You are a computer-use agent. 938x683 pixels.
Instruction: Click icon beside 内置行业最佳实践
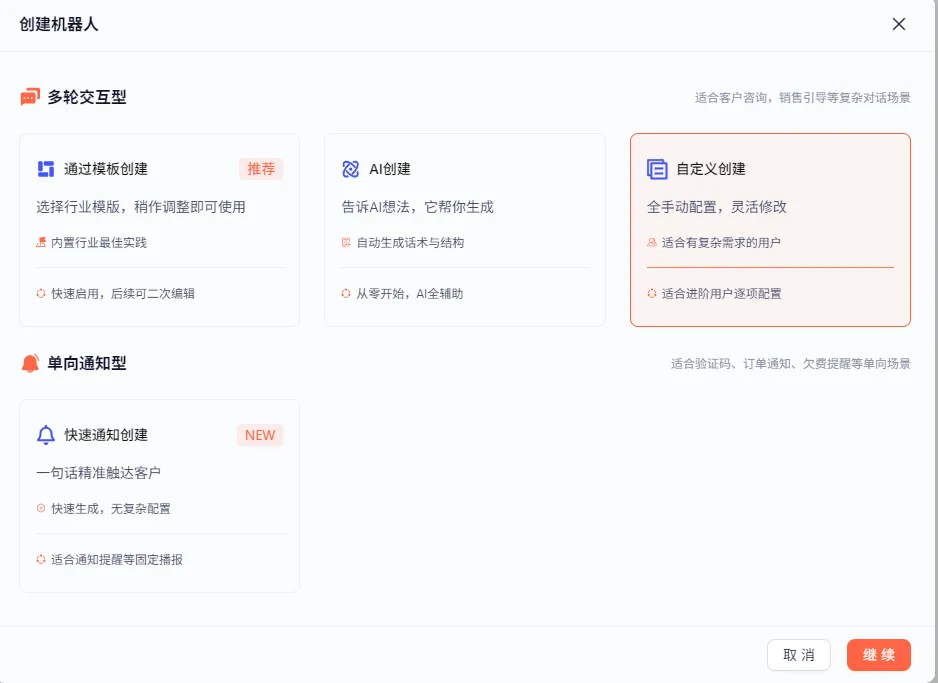point(41,242)
